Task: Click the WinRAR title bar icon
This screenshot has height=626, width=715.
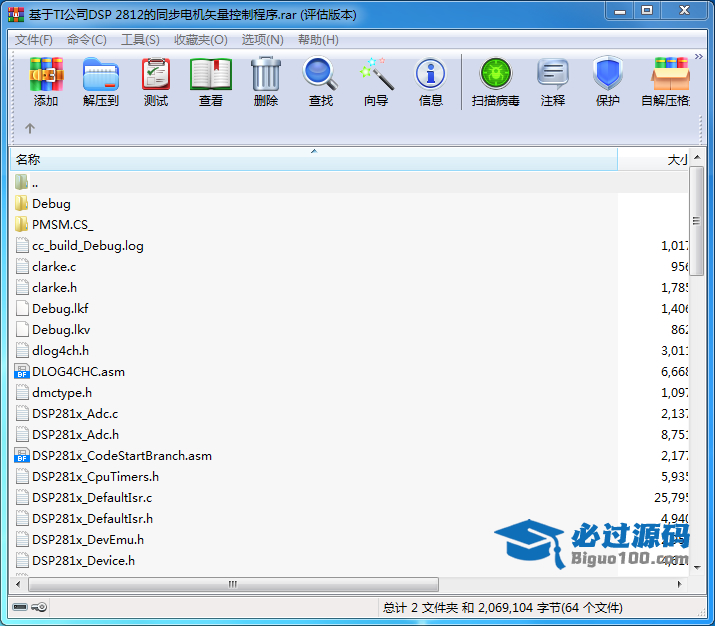Action: (x=16, y=14)
